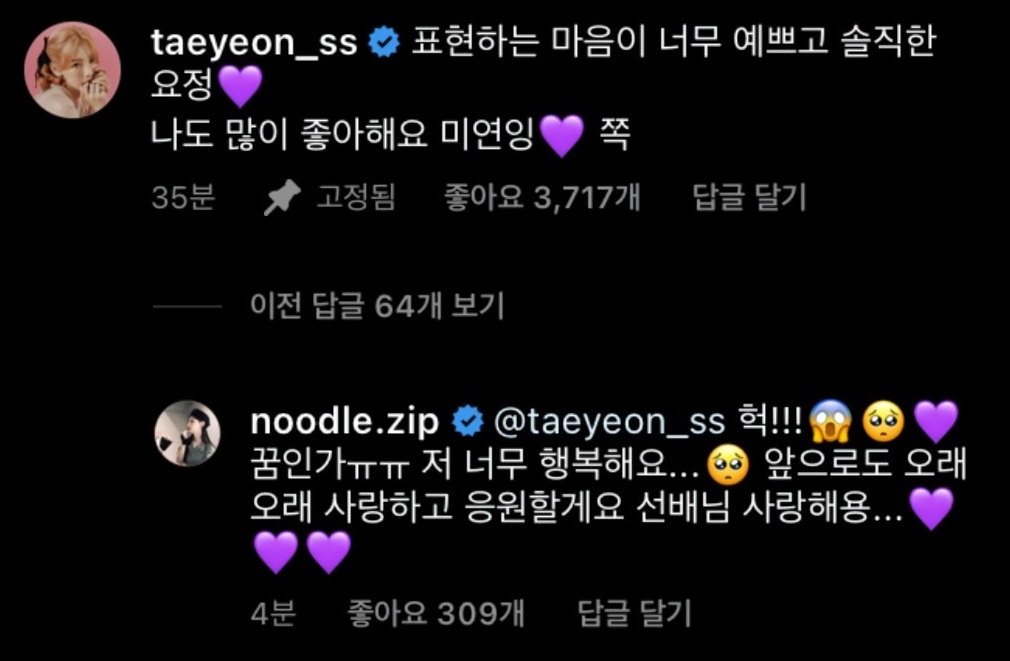Click the 4분 timestamp on reply
Screen dimensions: 1010x661
pos(273,612)
